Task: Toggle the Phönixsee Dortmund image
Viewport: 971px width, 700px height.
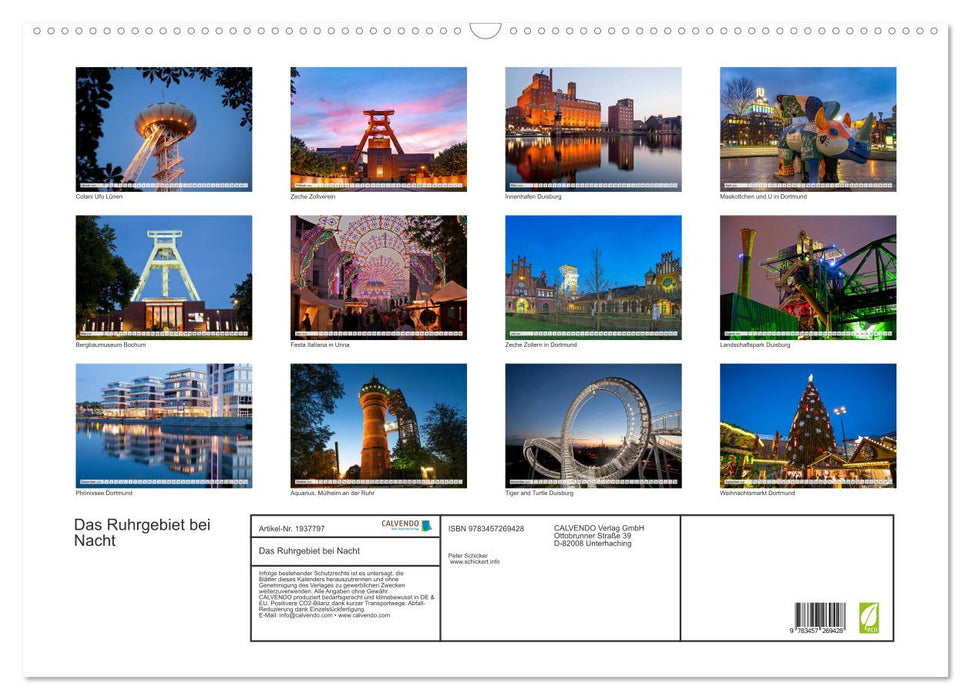Action: tap(163, 425)
